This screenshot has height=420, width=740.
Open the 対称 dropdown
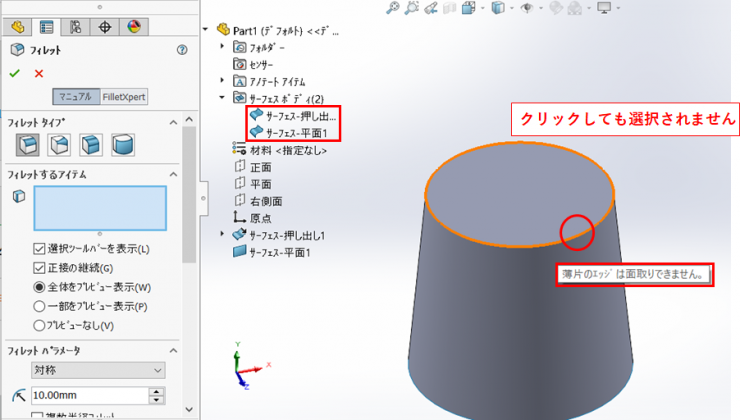[x=98, y=370]
